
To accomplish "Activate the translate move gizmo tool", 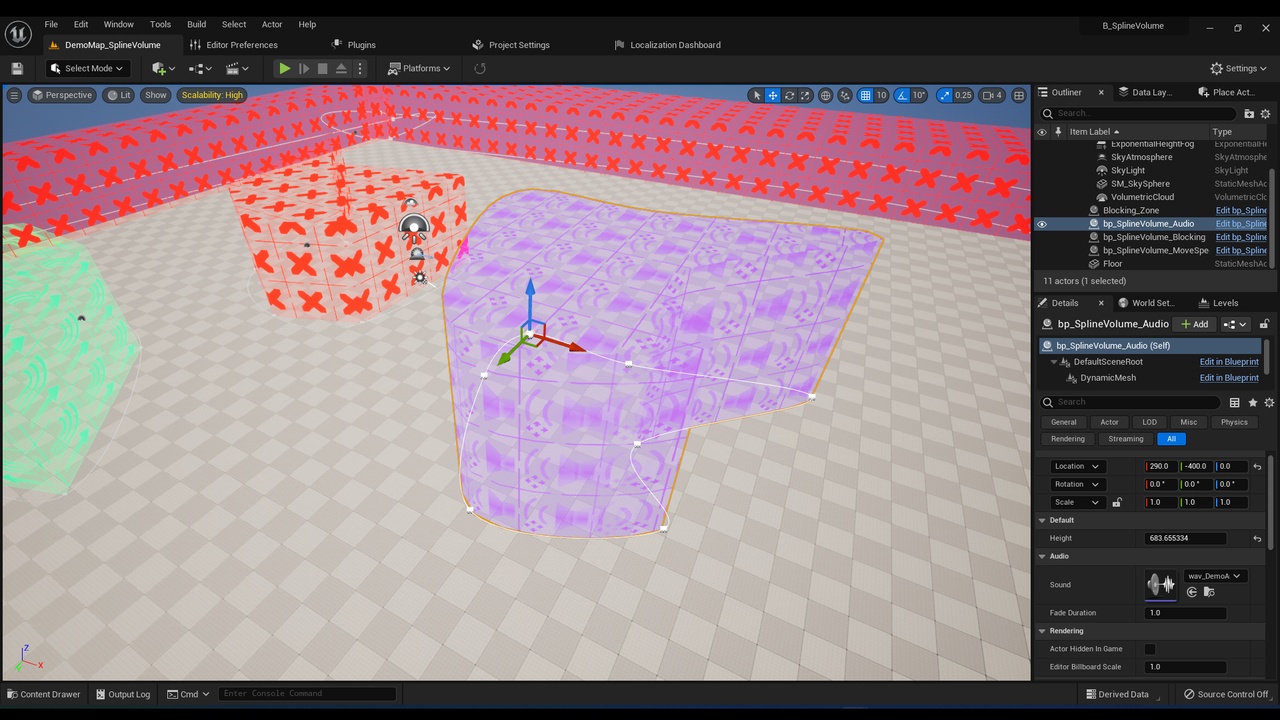I will pyautogui.click(x=773, y=95).
